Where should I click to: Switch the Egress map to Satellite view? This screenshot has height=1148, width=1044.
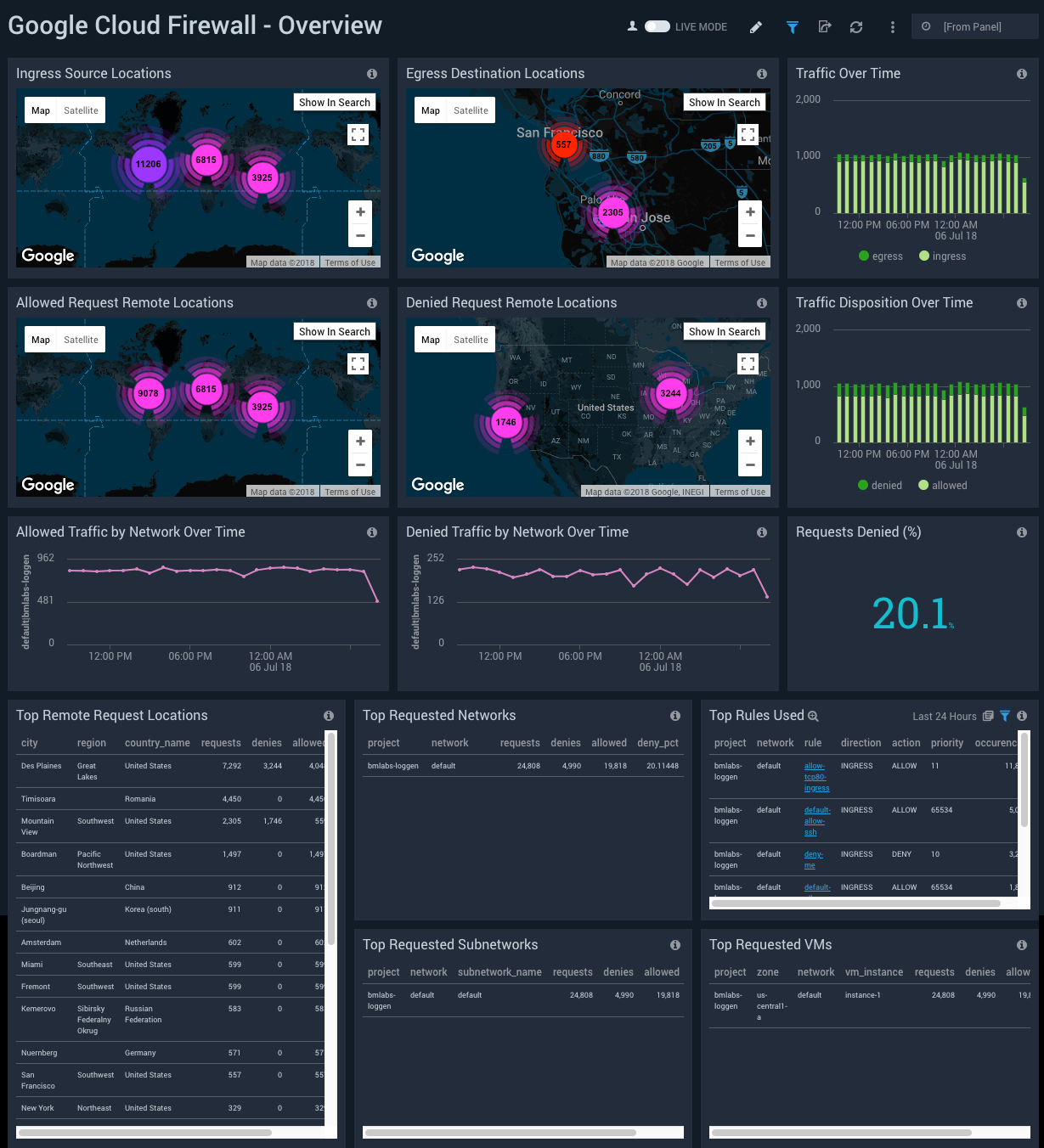coord(471,110)
